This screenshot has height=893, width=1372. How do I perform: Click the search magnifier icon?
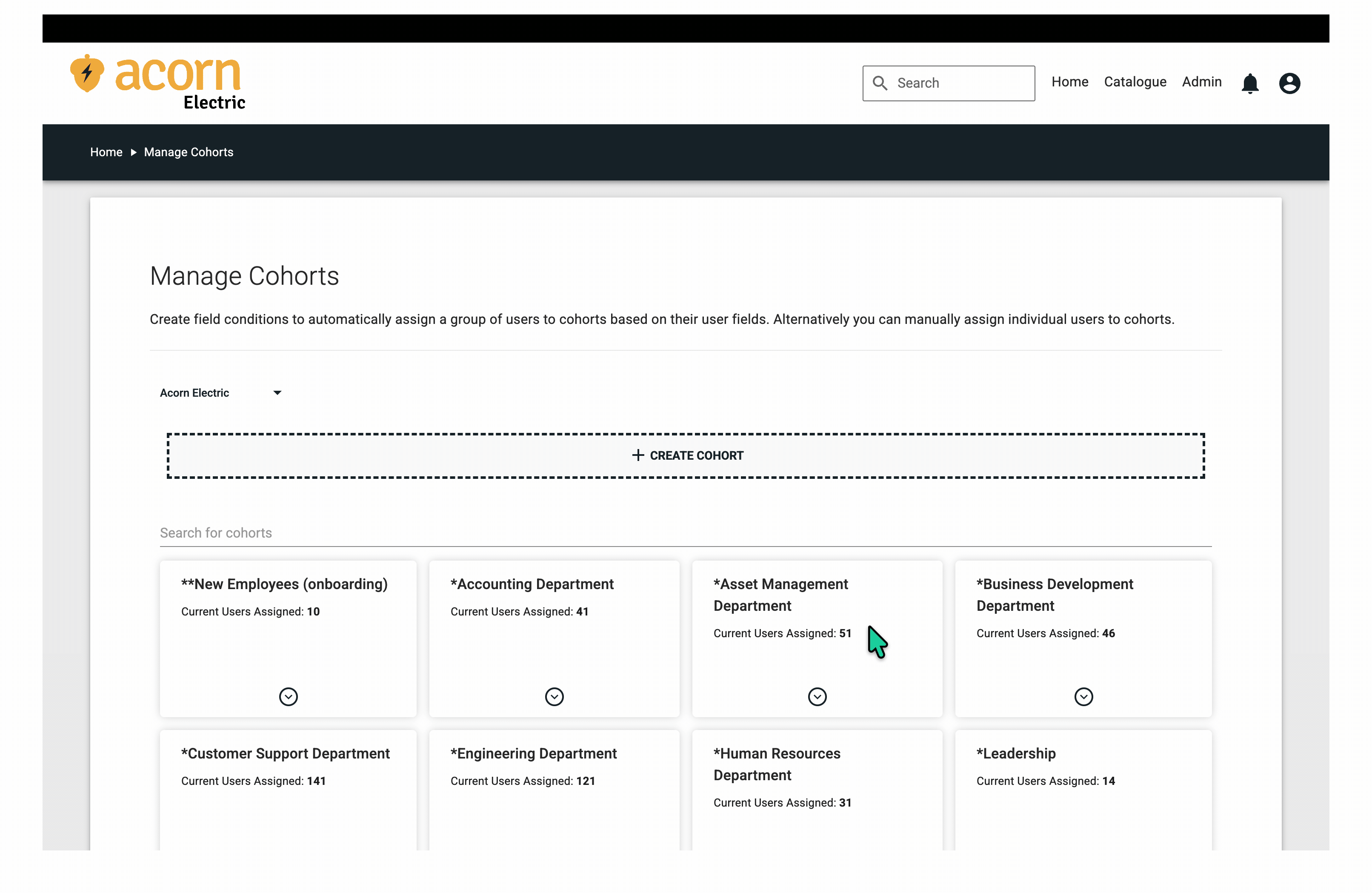coord(880,83)
